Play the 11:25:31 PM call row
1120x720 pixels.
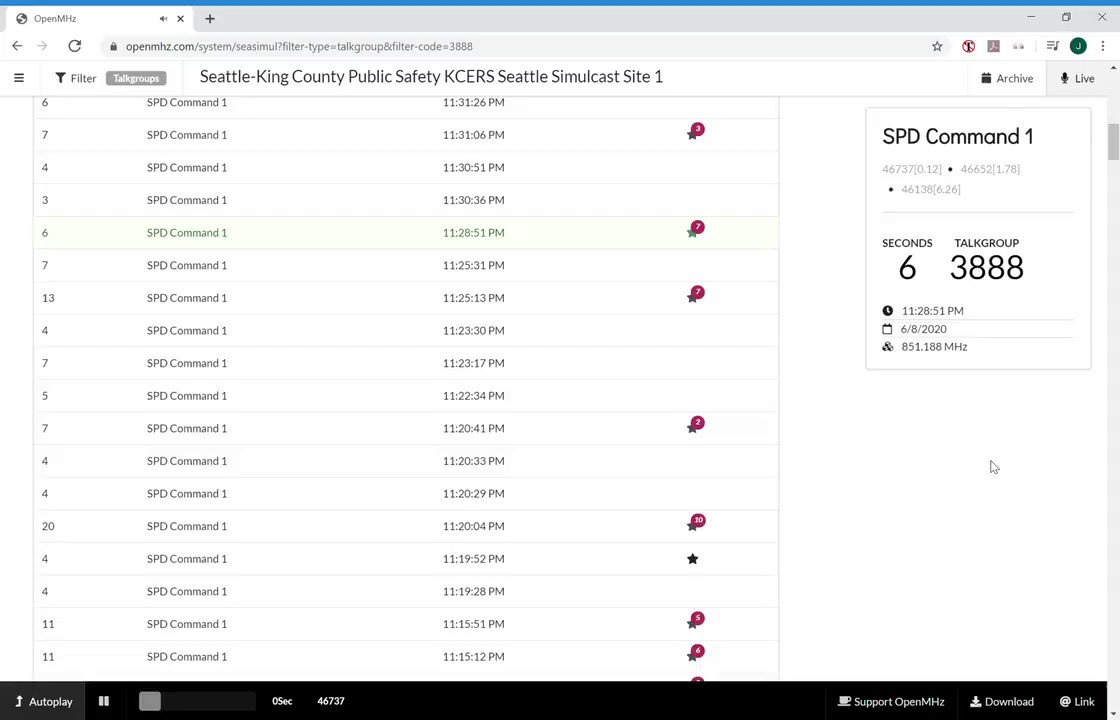tap(406, 265)
